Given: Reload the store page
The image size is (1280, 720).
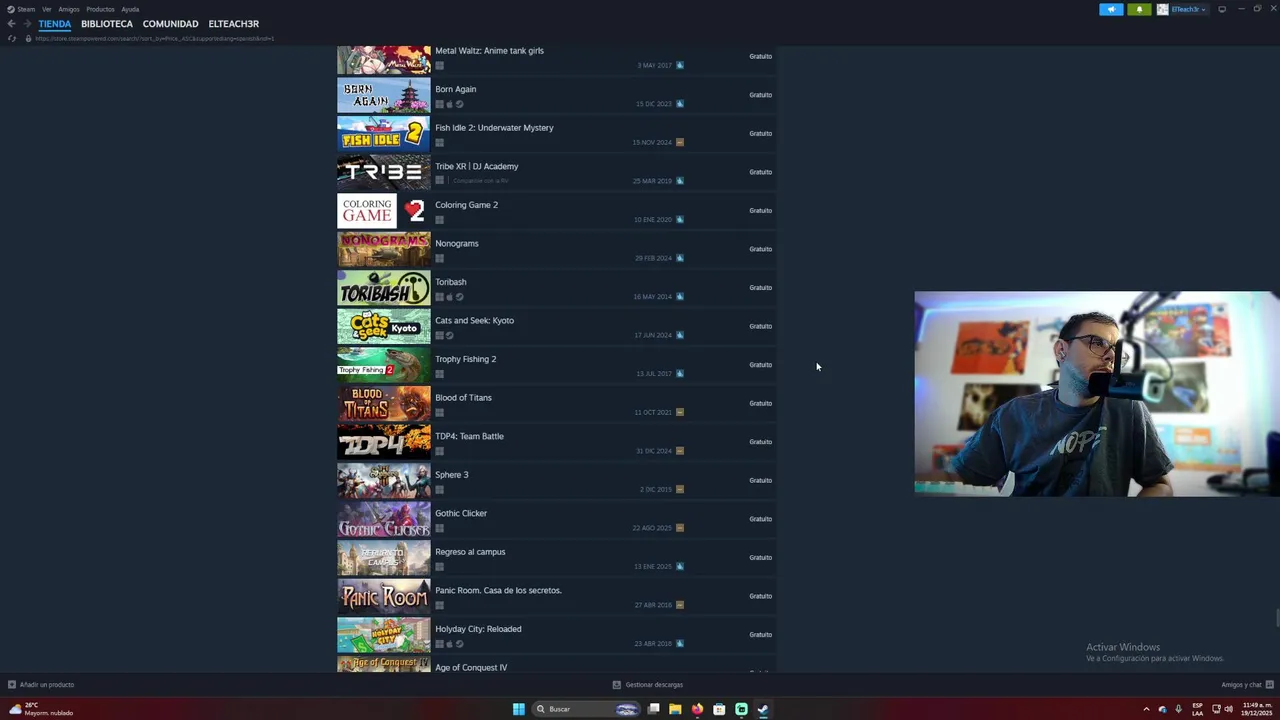Looking at the screenshot, I should pyautogui.click(x=12, y=38).
